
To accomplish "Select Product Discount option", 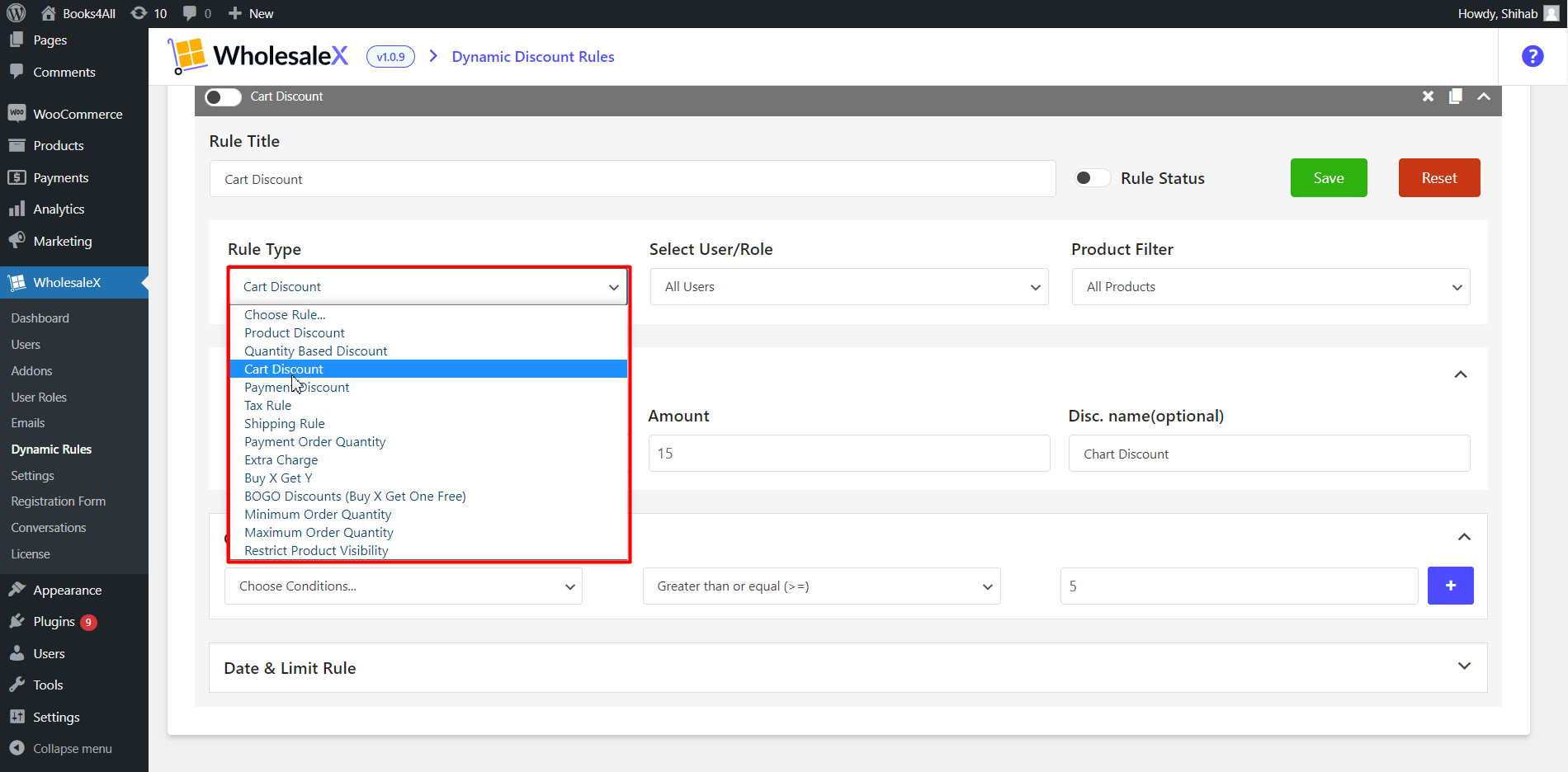I will (x=428, y=332).
